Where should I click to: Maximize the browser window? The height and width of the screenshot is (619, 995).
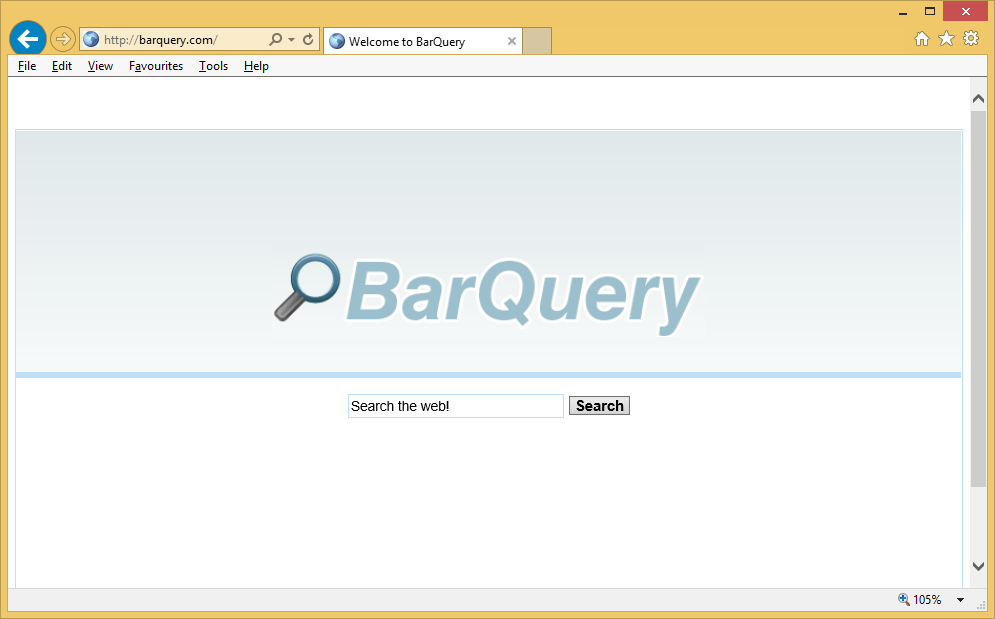[930, 11]
